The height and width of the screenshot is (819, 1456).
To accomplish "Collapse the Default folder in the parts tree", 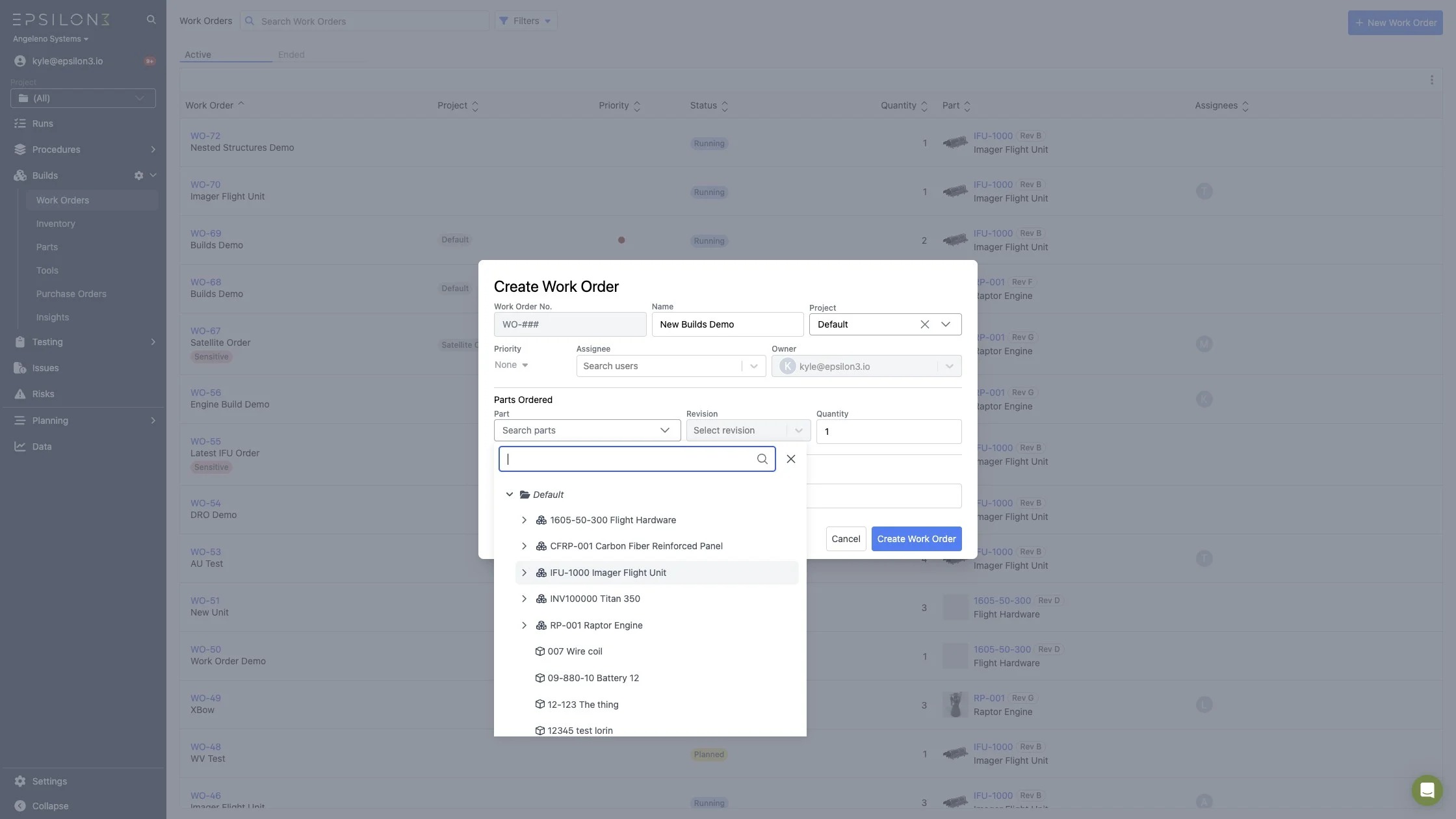I will (510, 495).
